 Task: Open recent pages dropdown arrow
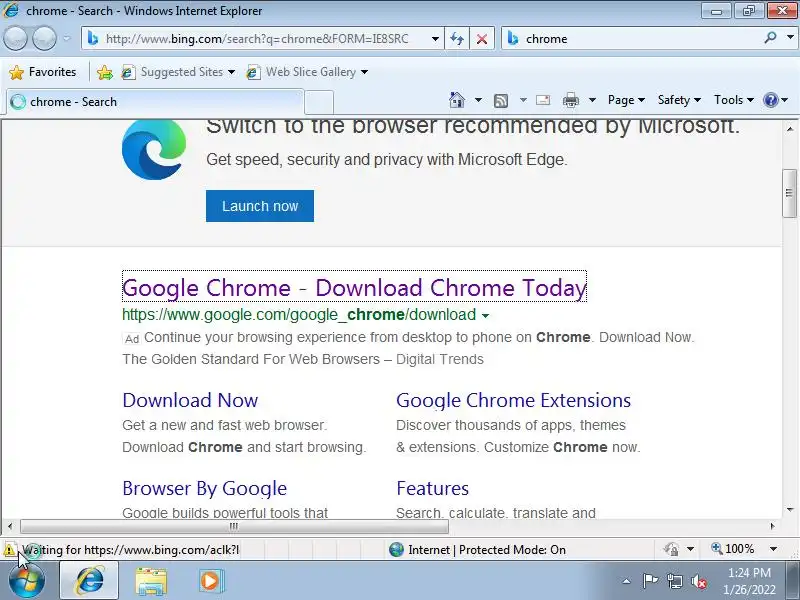click(x=67, y=38)
